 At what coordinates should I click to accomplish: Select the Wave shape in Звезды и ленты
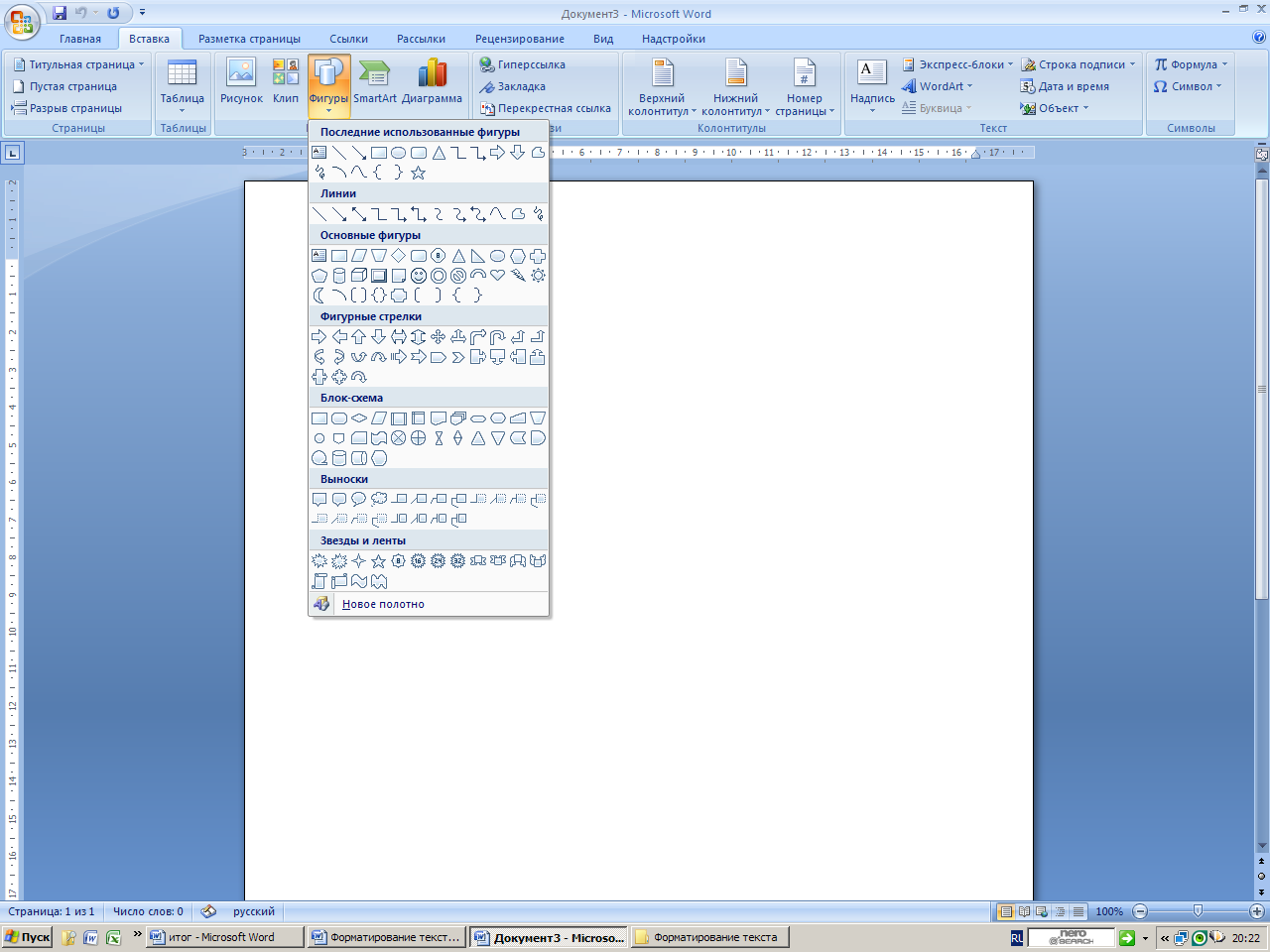(x=359, y=581)
